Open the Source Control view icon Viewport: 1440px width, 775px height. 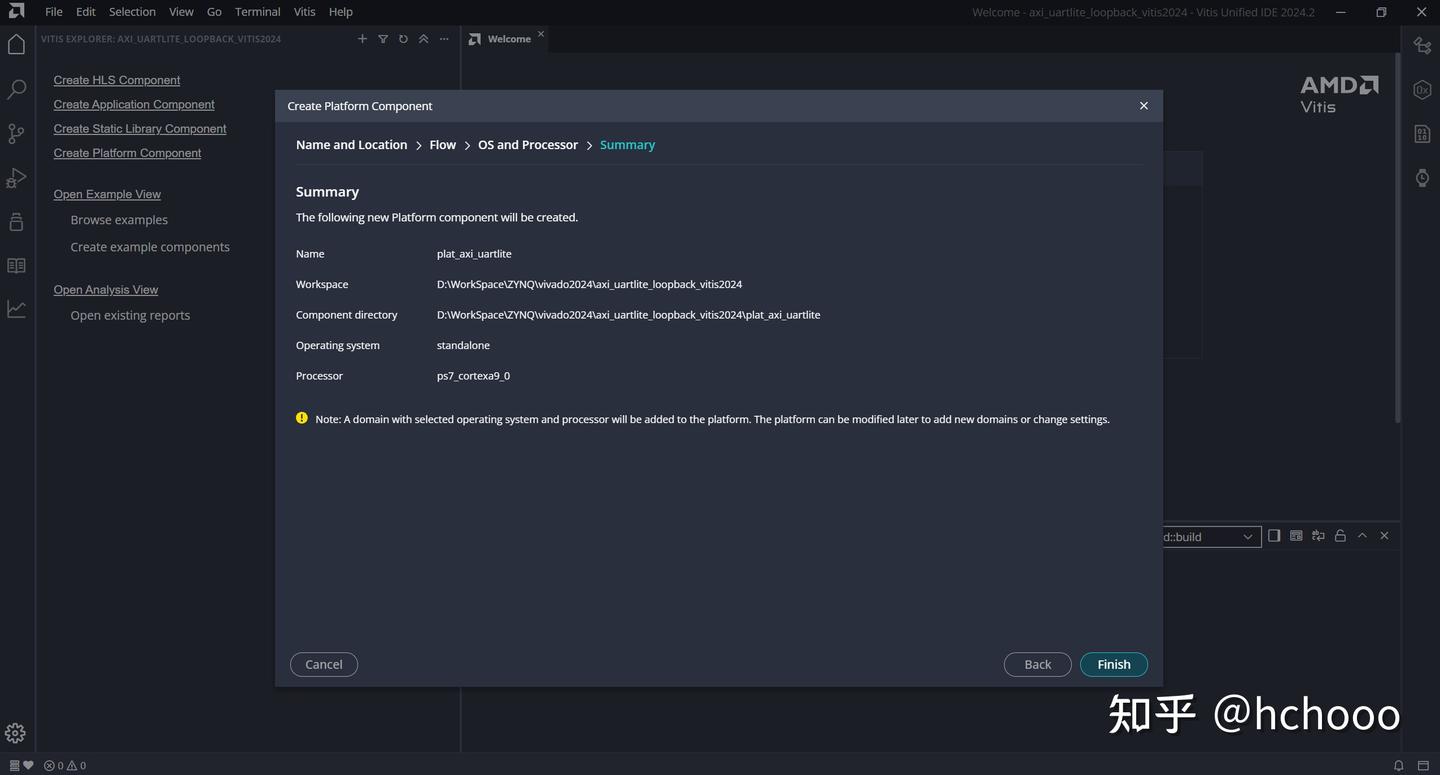click(x=16, y=133)
